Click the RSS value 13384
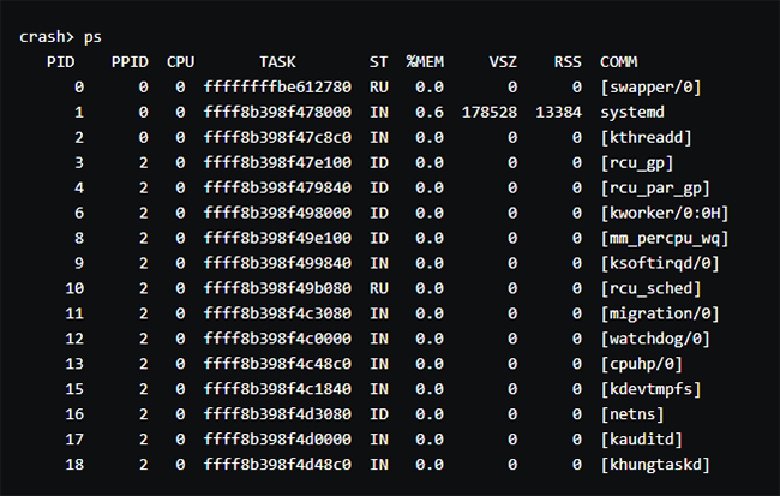This screenshot has height=496, width=780. [558, 112]
